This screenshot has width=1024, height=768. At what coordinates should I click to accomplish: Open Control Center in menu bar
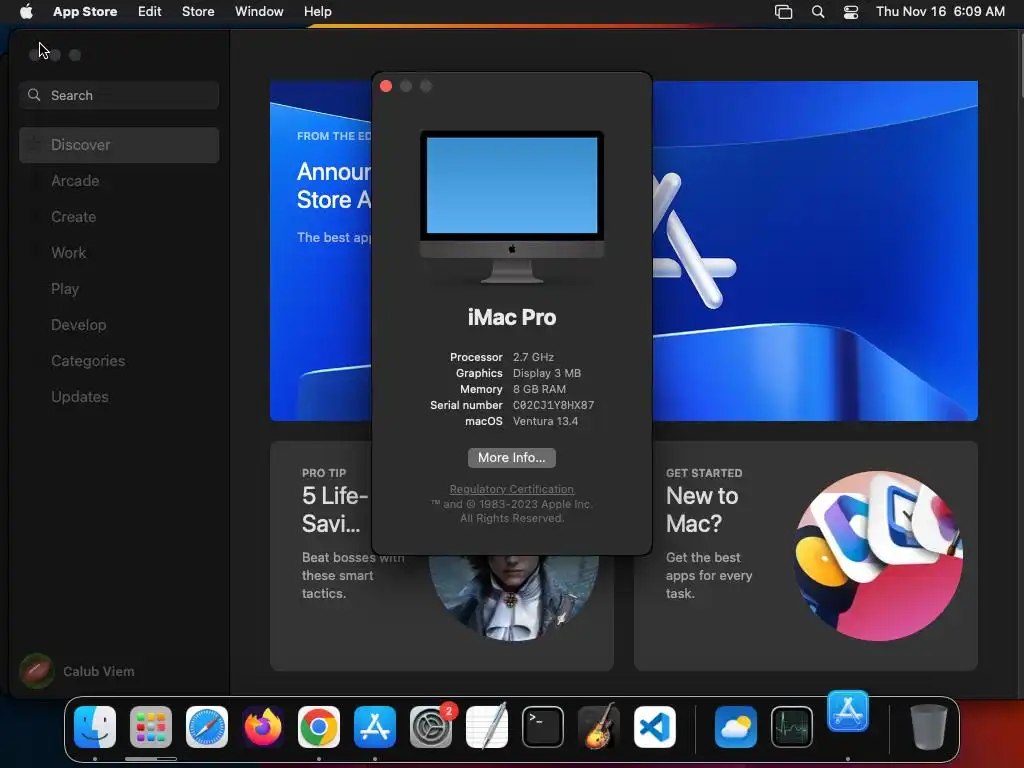tap(851, 12)
